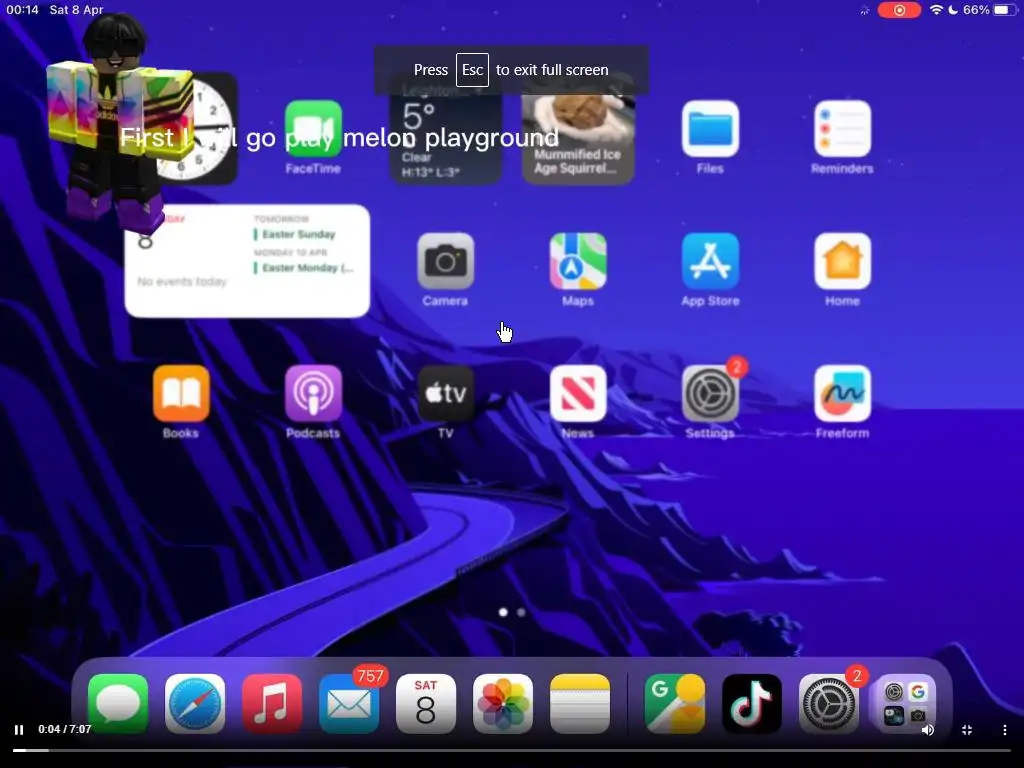
Task: Click the battery 66% indicator
Action: click(990, 10)
